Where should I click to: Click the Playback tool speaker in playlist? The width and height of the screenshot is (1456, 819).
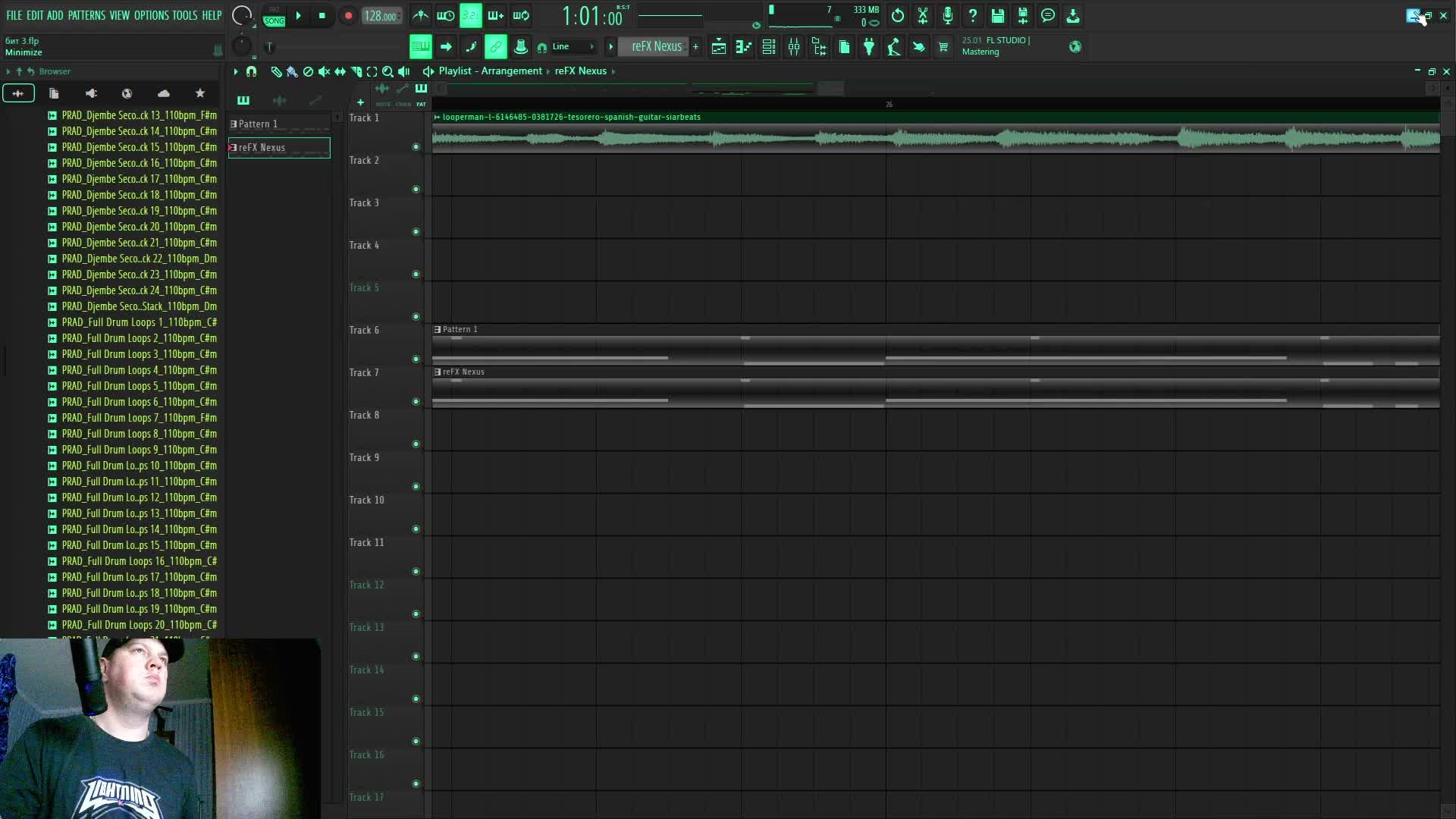point(403,71)
